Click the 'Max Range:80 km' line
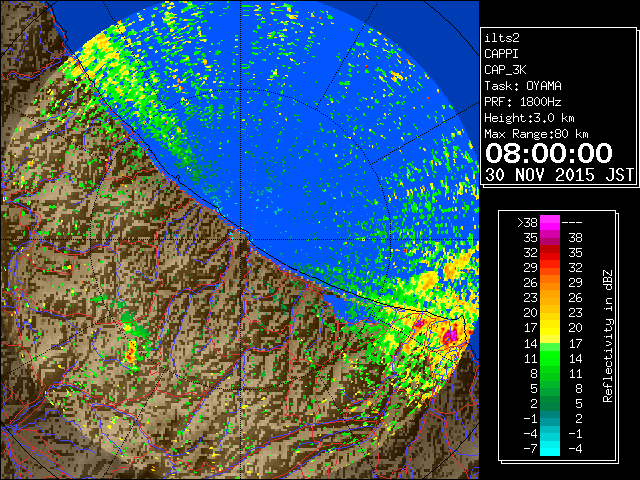 536,134
